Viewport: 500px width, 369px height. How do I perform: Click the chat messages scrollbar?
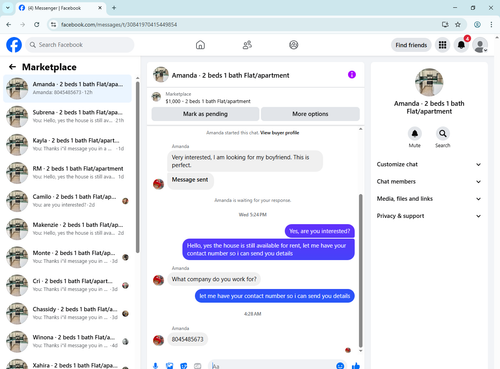tap(360, 271)
